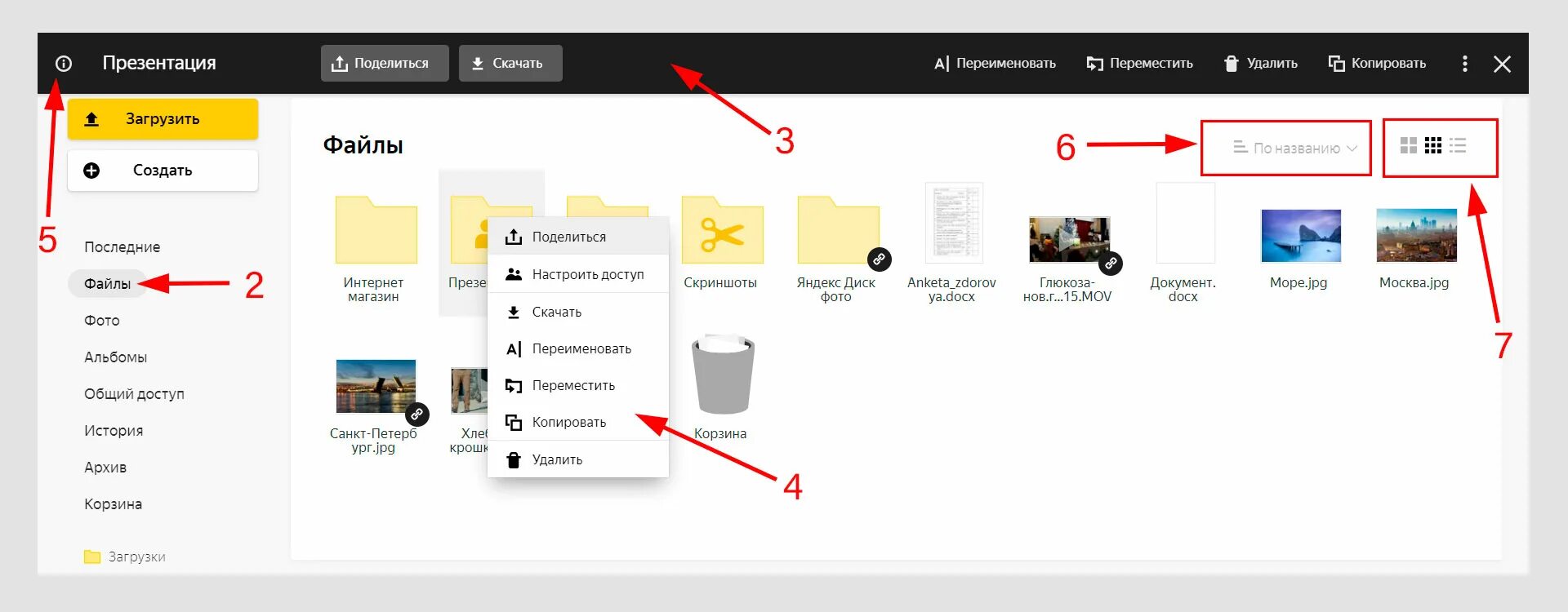This screenshot has width=1568, height=612.
Task: Open Последние in the sidebar
Action: (x=122, y=247)
